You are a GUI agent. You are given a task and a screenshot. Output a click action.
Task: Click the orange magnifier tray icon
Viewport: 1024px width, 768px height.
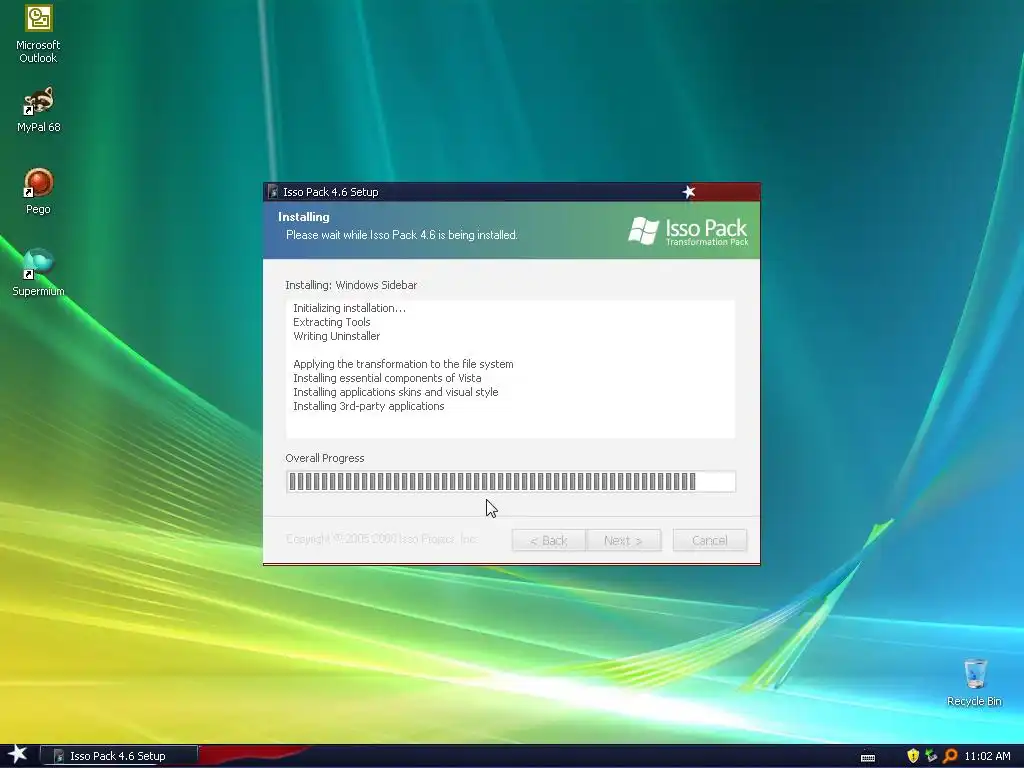(x=950, y=756)
